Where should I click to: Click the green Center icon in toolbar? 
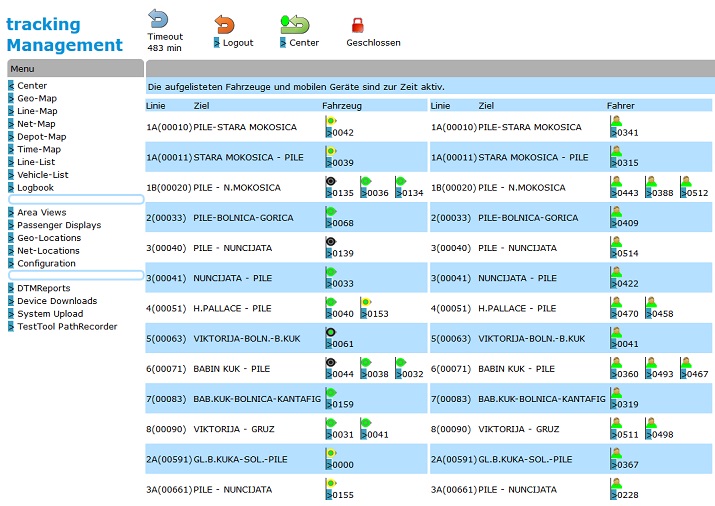(x=295, y=24)
